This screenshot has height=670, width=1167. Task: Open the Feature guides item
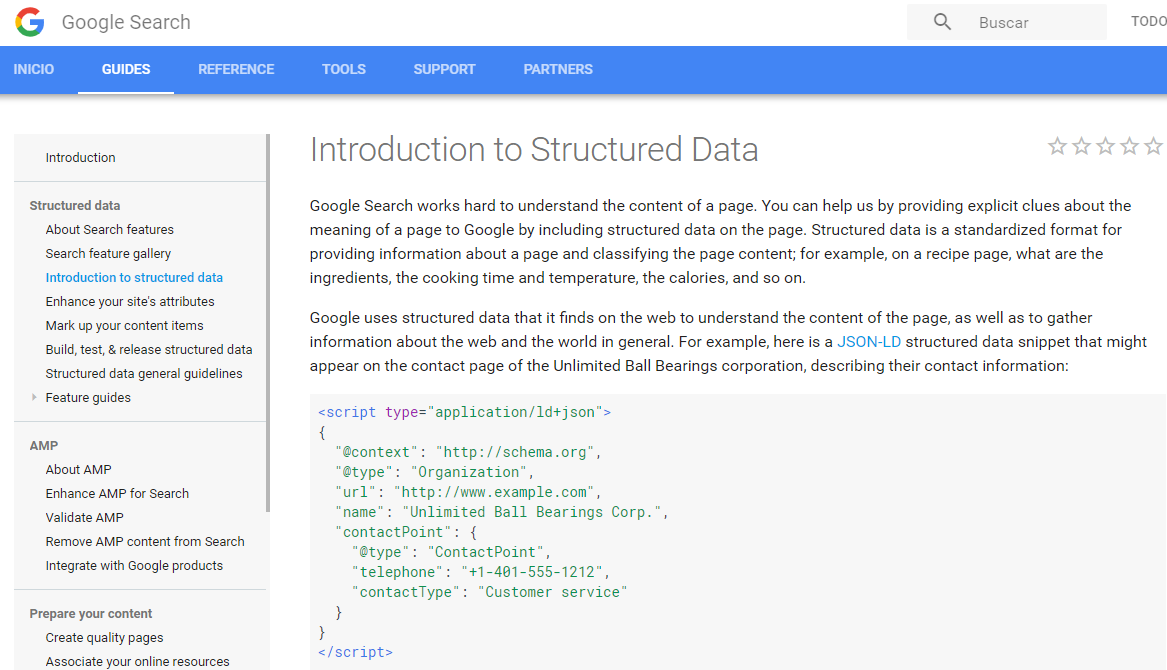coord(88,398)
